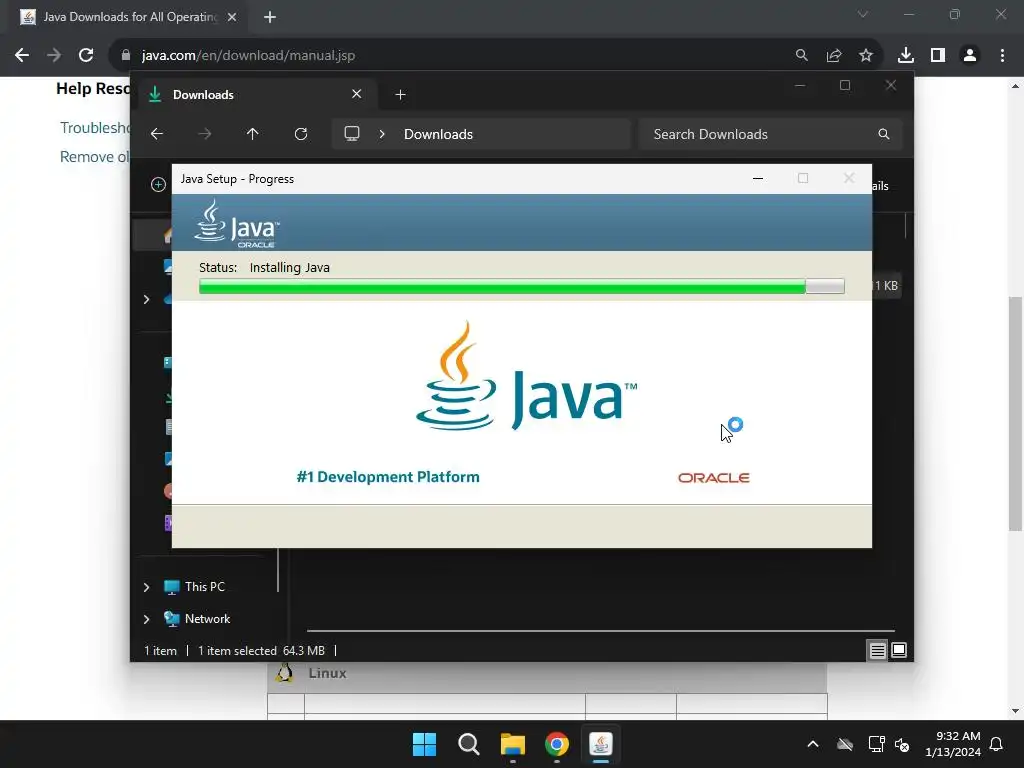Reload the java.com page in Chrome
This screenshot has height=768, width=1024.
click(86, 56)
